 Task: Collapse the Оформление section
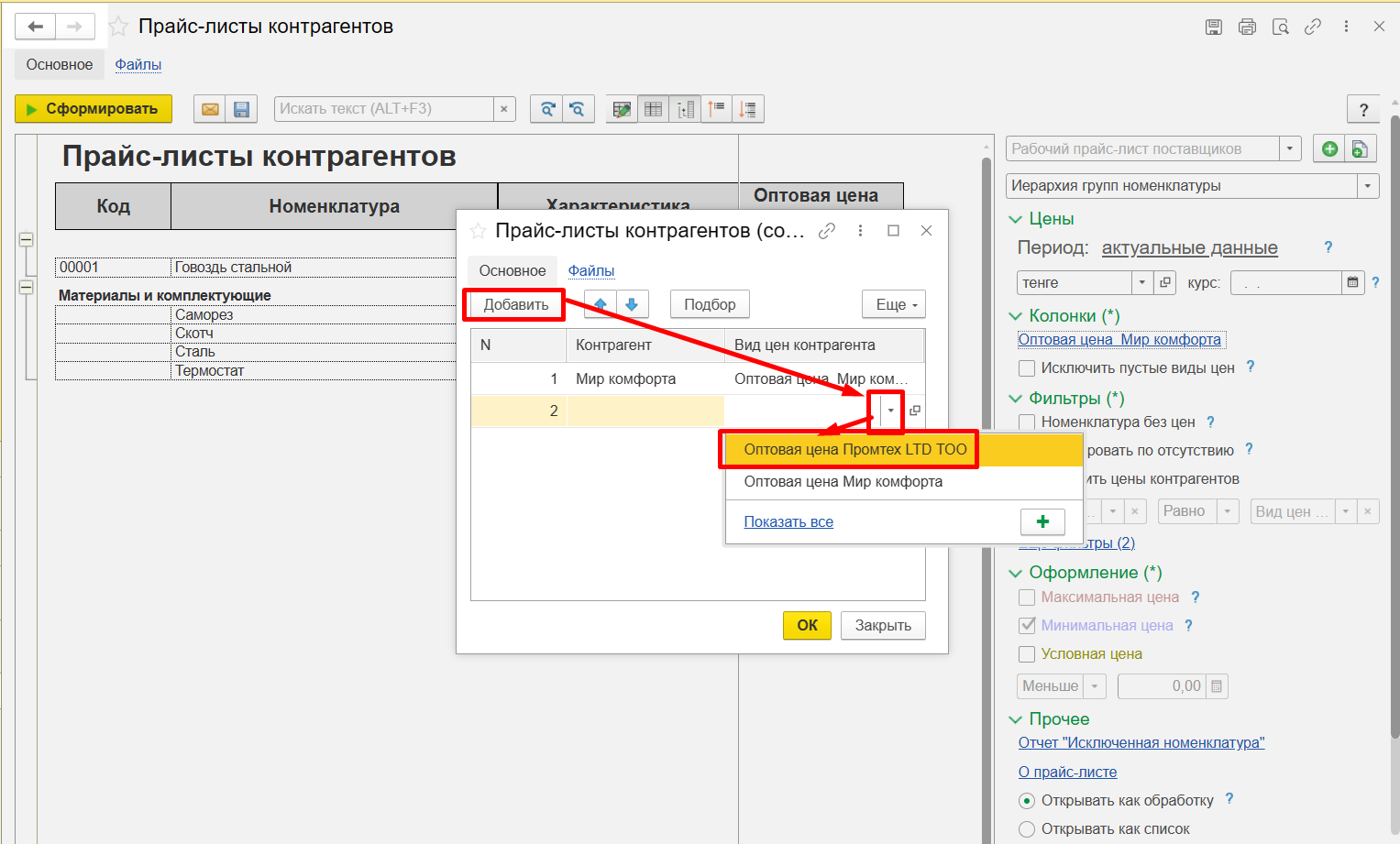tap(1015, 573)
